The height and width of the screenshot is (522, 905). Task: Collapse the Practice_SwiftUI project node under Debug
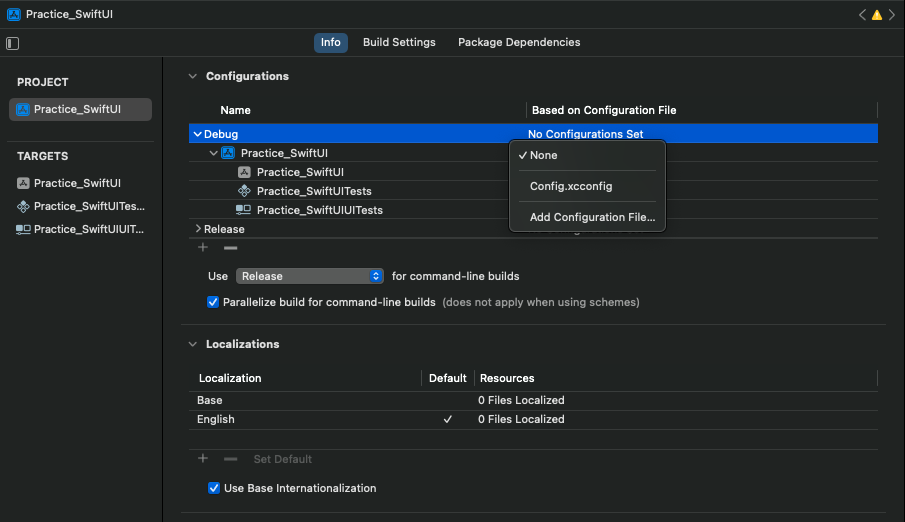tap(214, 153)
